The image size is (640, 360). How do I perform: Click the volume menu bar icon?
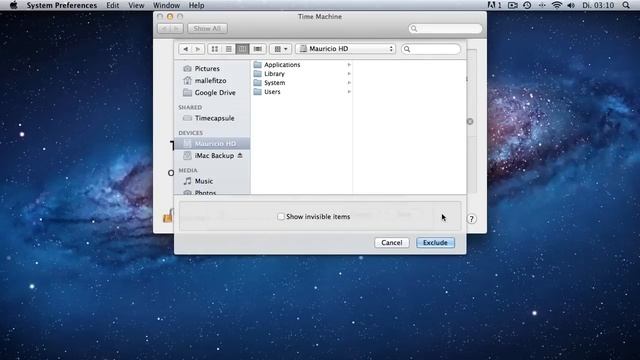(x=571, y=5)
